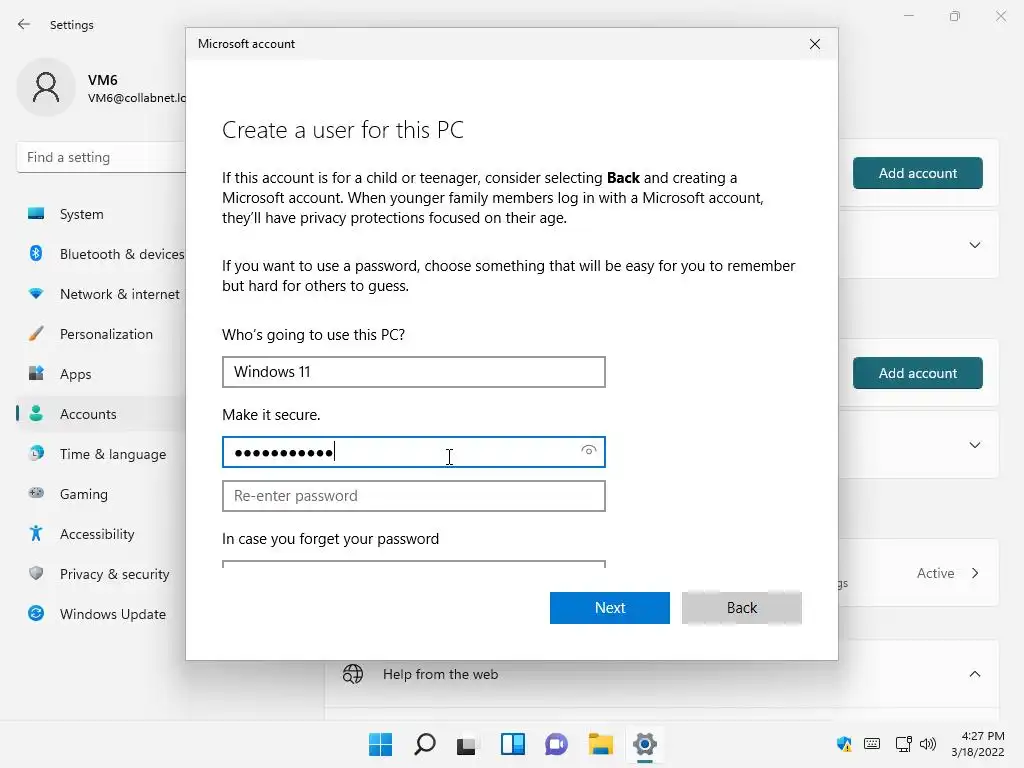Open the Windows Start menu
Screen dimensions: 1024x768
[x=381, y=744]
